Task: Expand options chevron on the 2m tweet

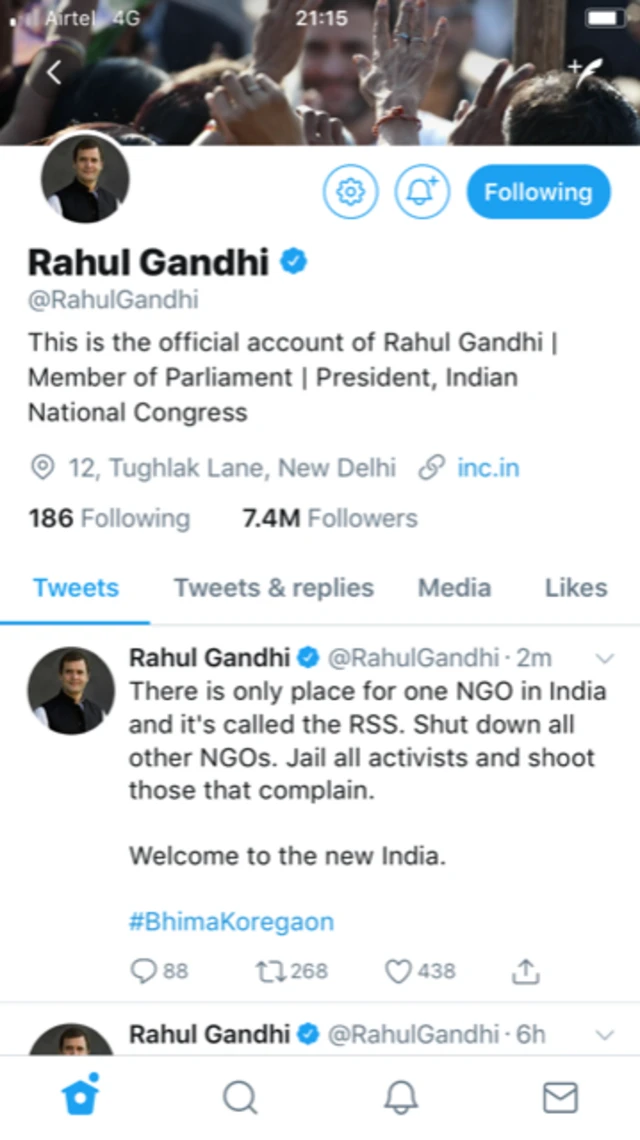Action: tap(604, 658)
